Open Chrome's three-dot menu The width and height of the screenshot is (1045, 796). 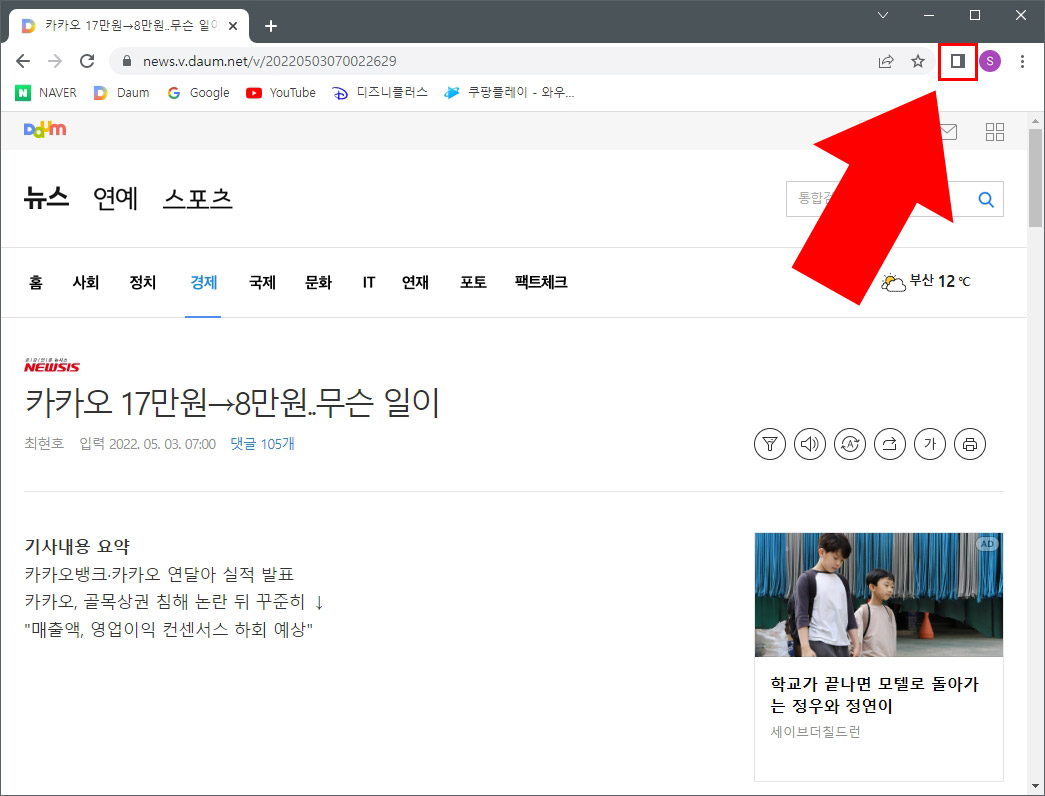pos(1022,61)
